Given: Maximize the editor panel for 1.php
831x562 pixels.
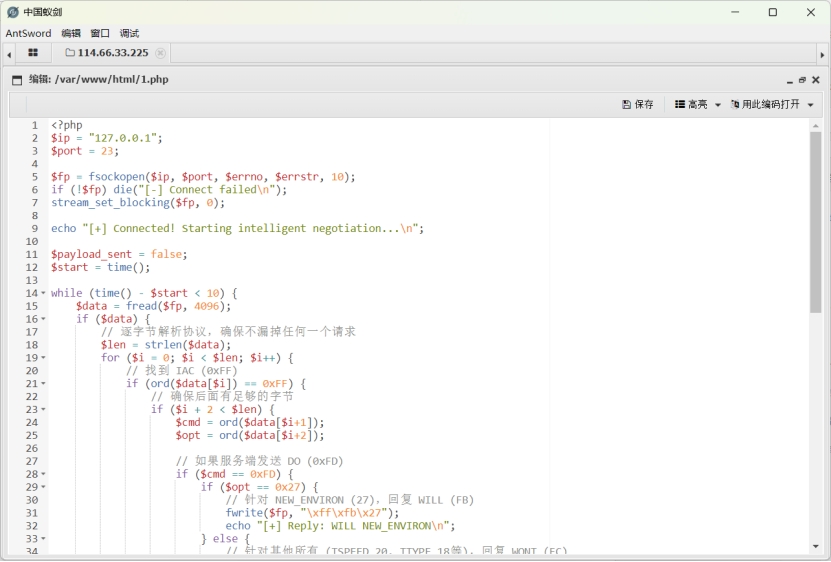Looking at the screenshot, I should pos(802,80).
